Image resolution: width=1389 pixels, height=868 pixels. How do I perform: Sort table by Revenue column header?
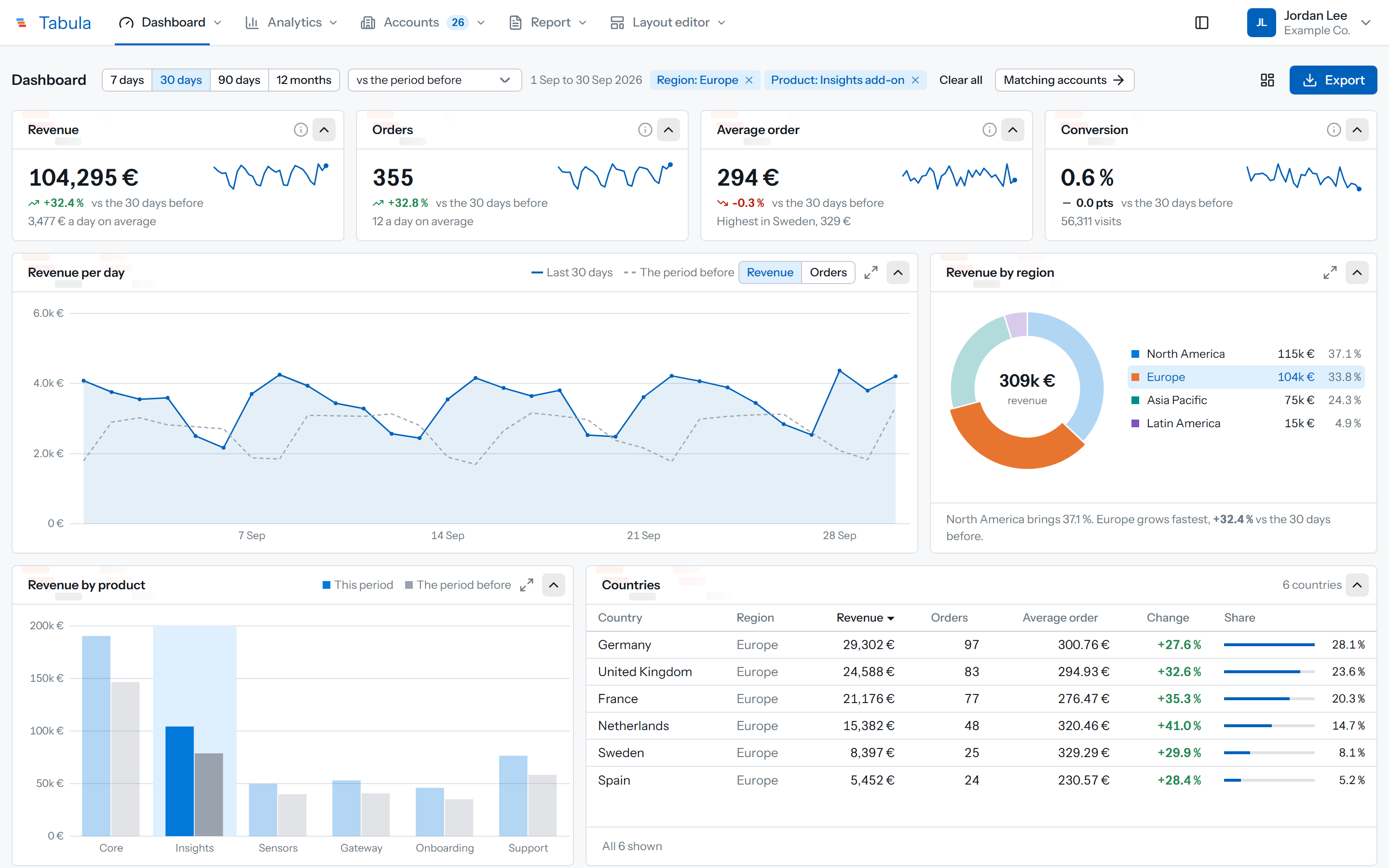point(865,618)
